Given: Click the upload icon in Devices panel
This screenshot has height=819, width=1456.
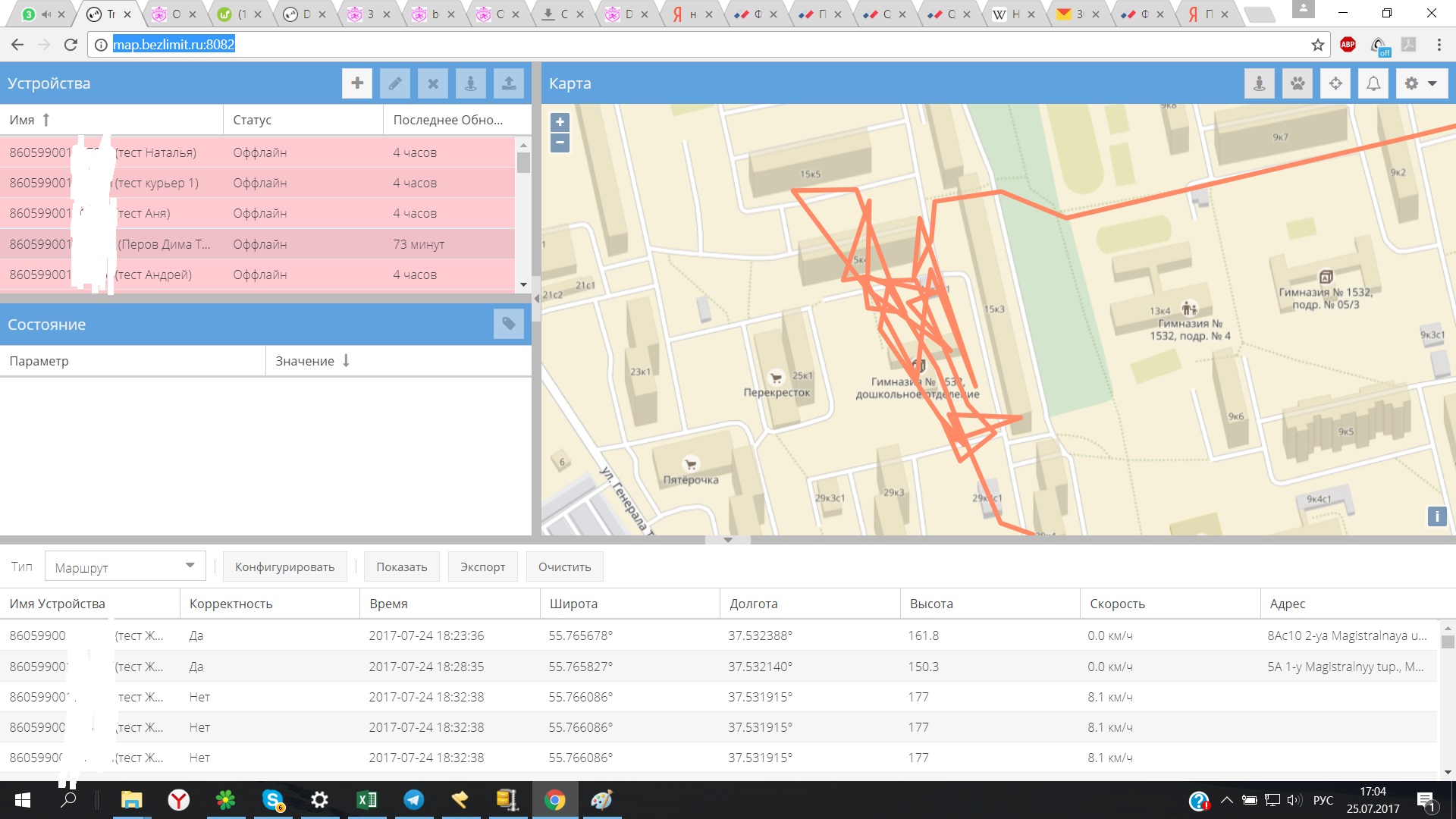Looking at the screenshot, I should [x=508, y=83].
